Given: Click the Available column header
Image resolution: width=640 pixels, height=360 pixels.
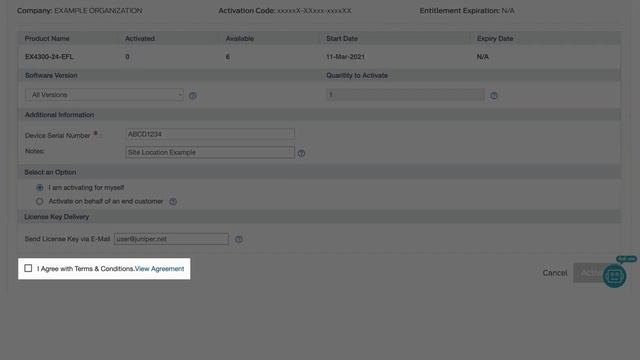Looking at the screenshot, I should click(x=240, y=38).
